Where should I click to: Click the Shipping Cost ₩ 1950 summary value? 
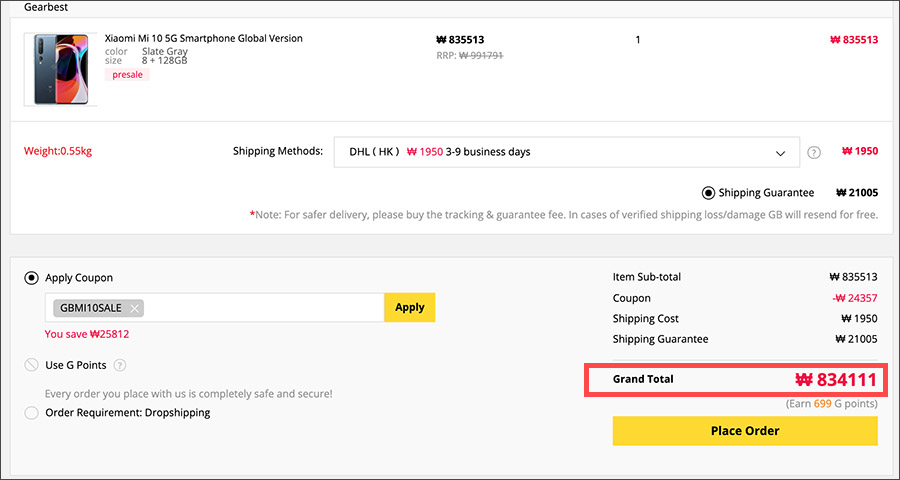point(859,319)
